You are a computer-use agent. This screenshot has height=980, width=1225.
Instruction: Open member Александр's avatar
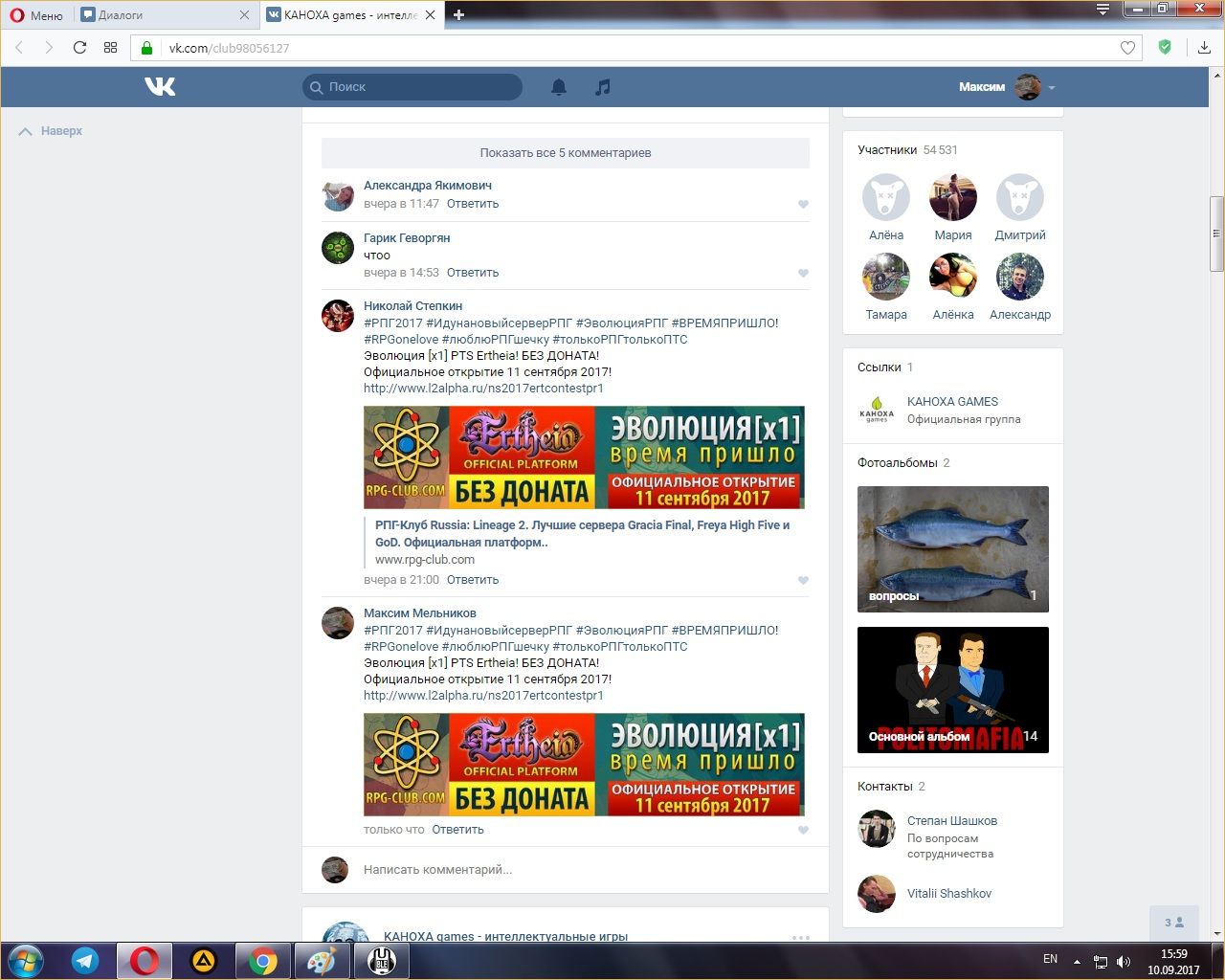[x=1020, y=277]
